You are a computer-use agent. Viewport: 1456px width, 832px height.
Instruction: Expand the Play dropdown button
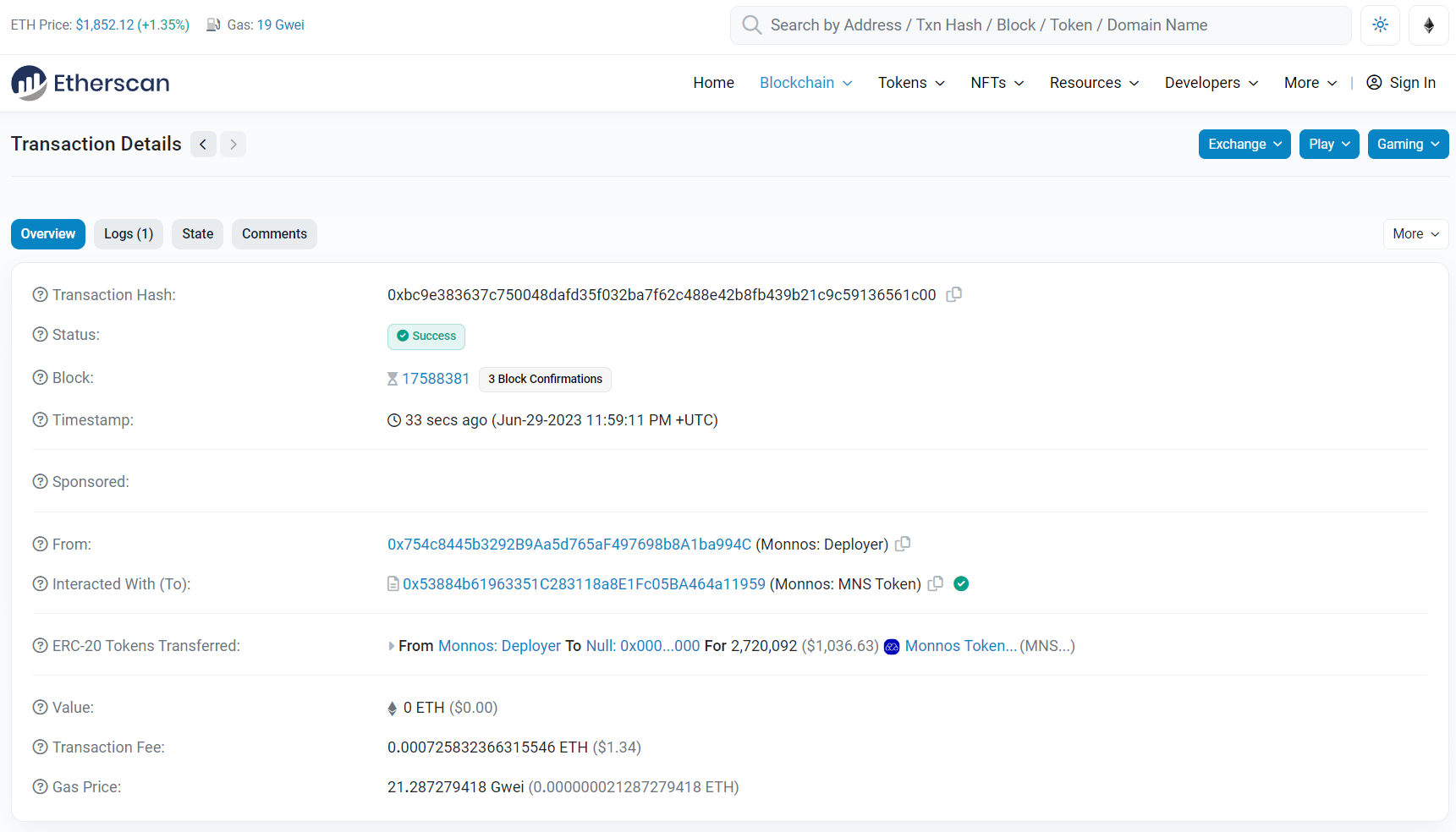[x=1329, y=144]
